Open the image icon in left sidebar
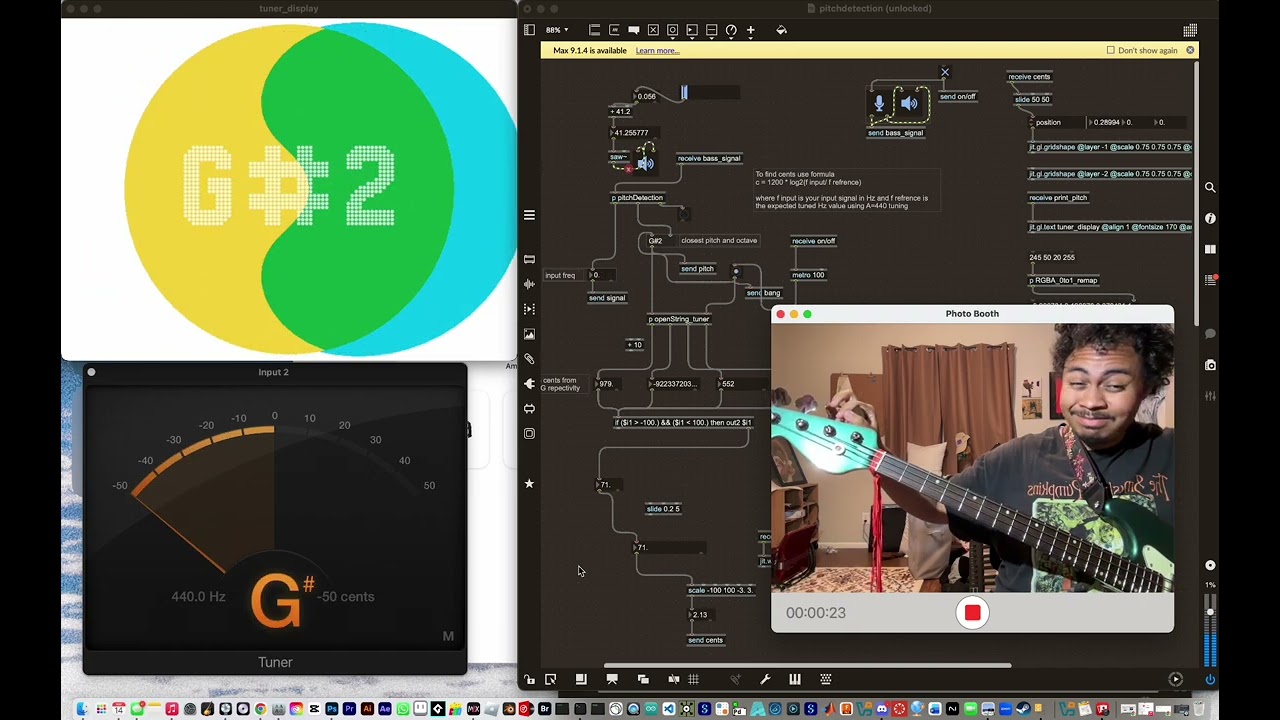The image size is (1280, 720). [529, 334]
